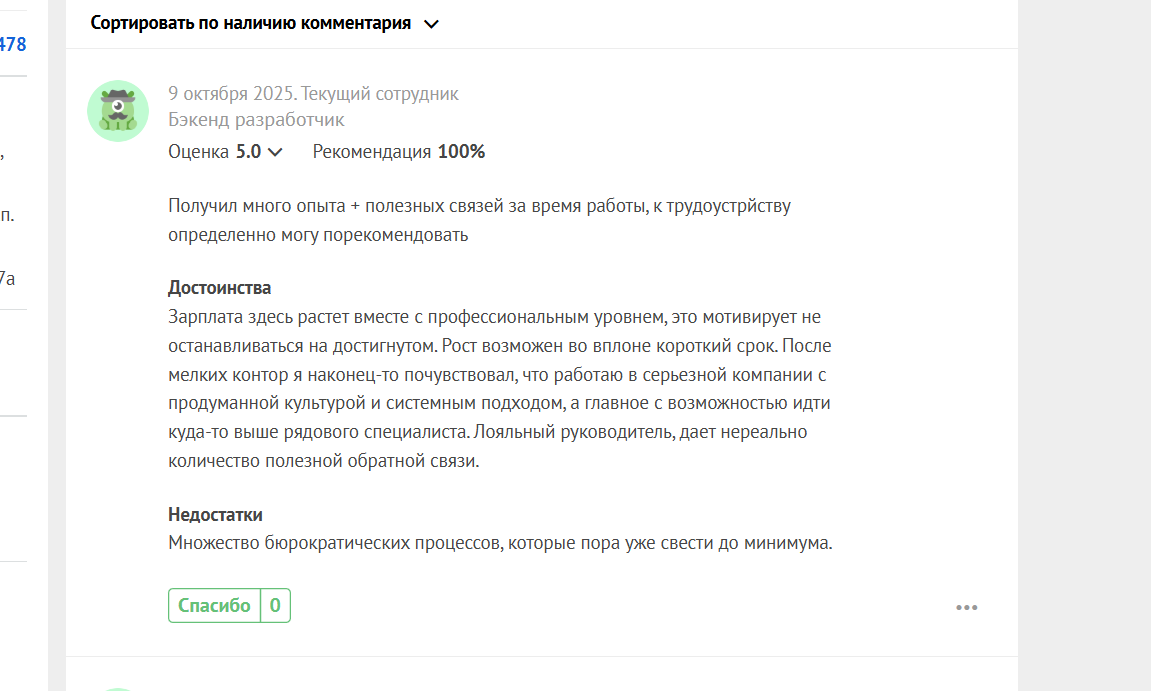Click the review summary about useful connections
Viewport: 1151px width, 691px height.
480,220
